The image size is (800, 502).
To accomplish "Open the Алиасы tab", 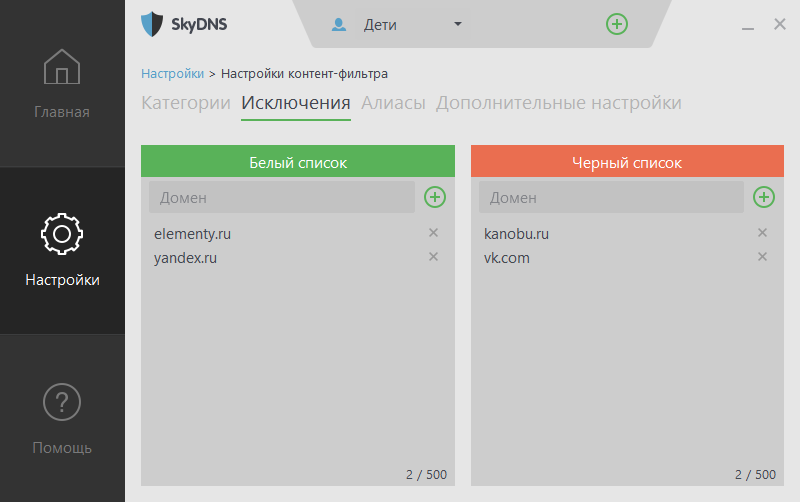I will pyautogui.click(x=393, y=103).
